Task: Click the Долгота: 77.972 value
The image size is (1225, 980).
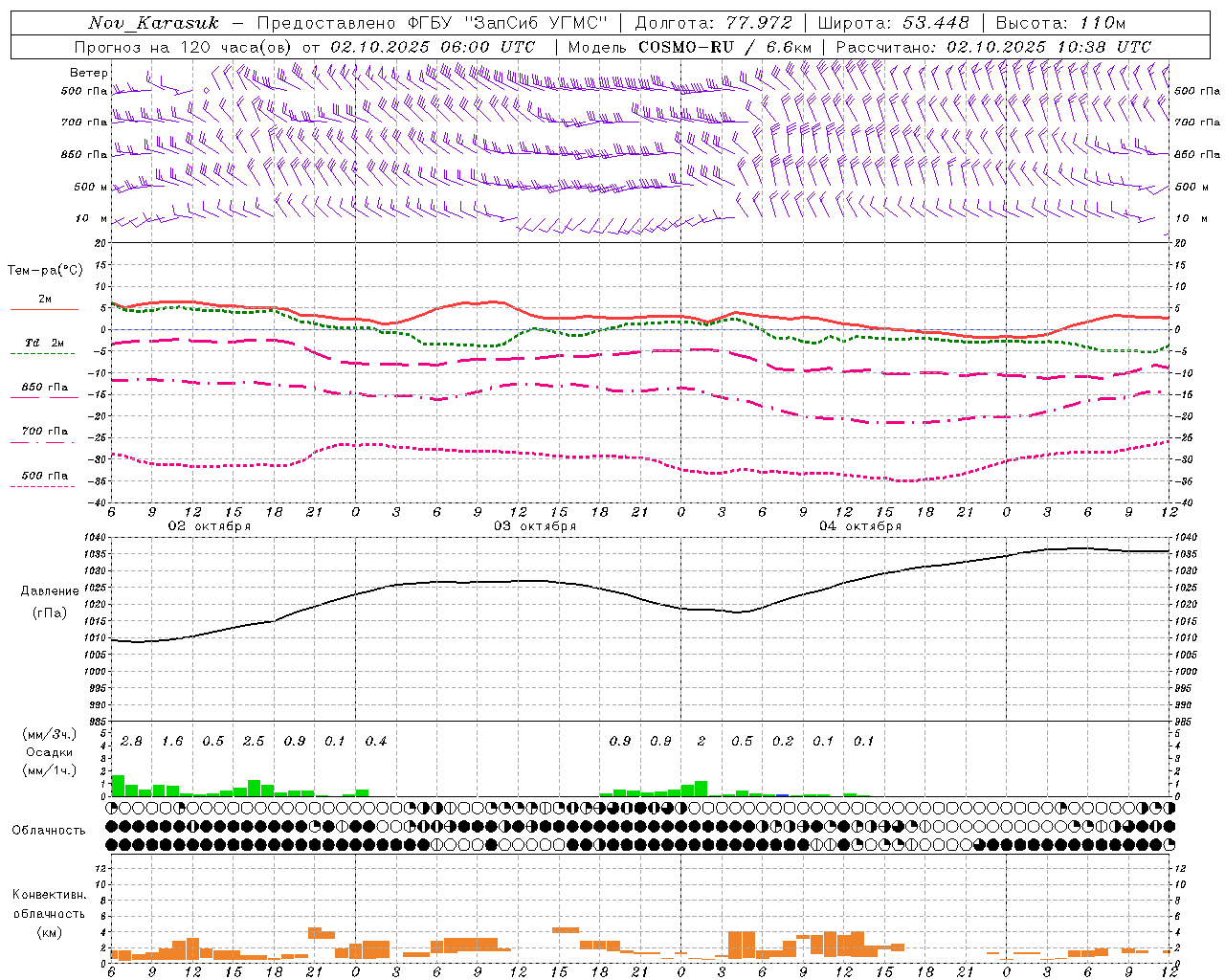Action: [713, 23]
